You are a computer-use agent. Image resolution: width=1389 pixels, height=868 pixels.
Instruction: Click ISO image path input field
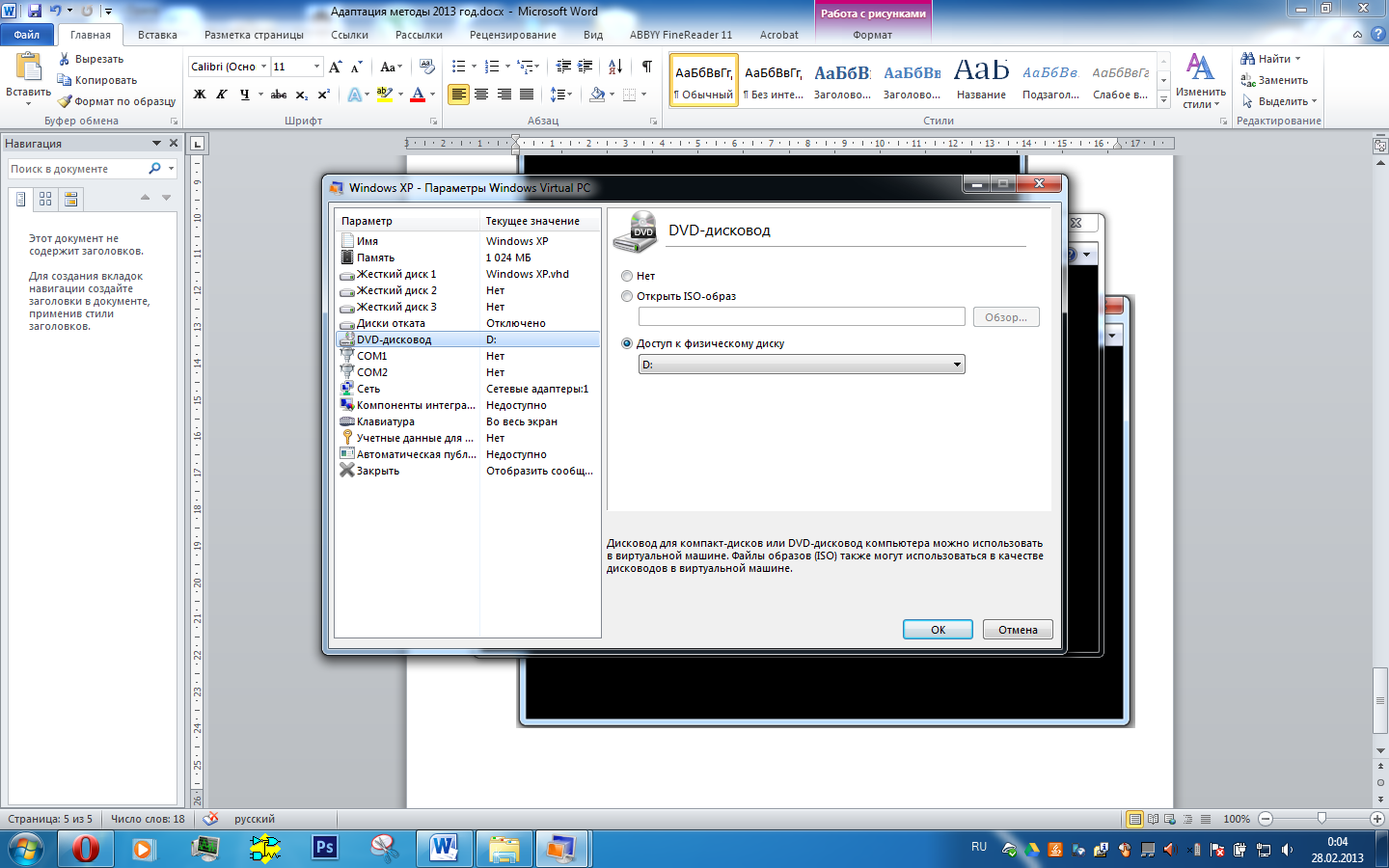pos(802,316)
